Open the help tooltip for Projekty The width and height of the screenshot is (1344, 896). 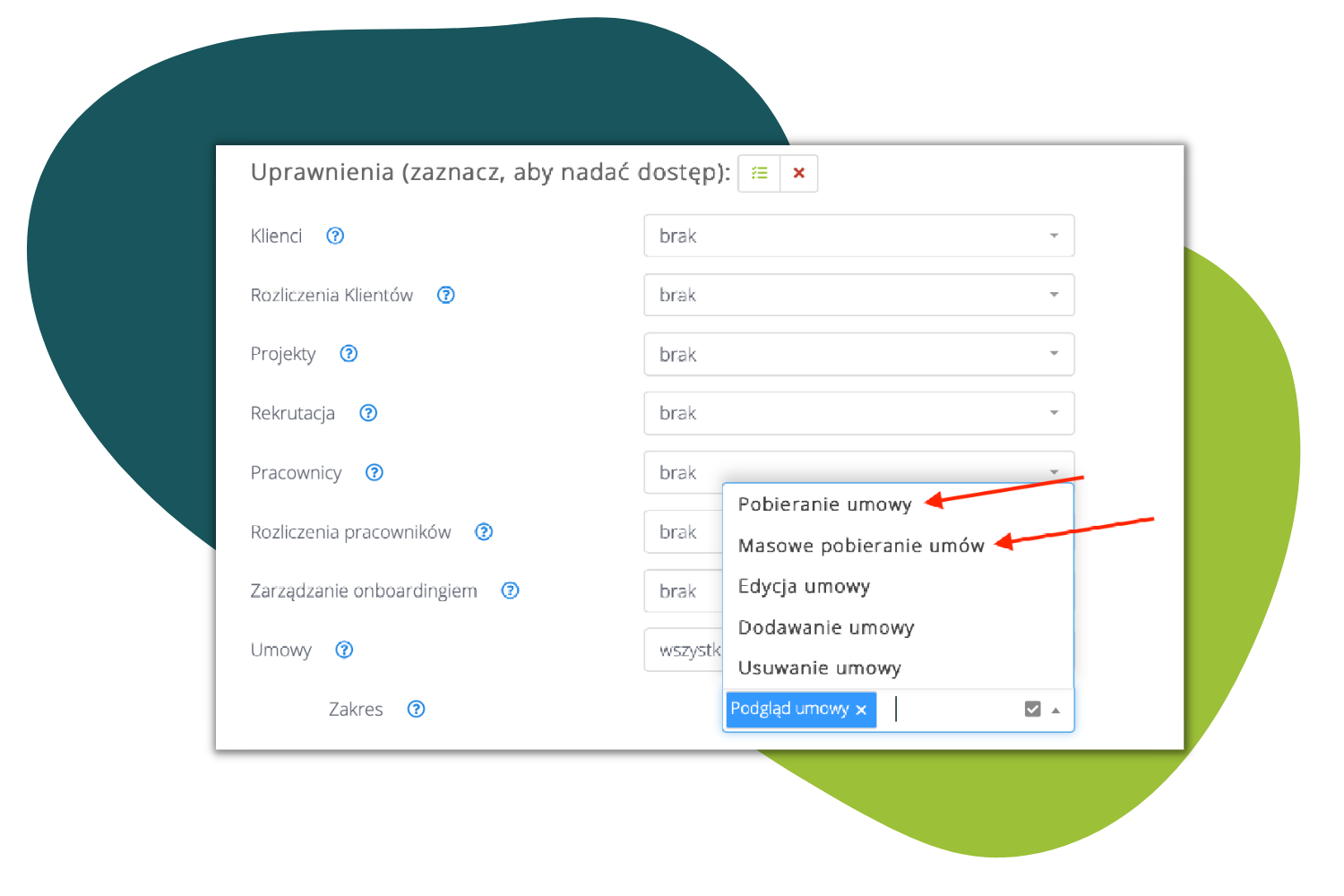349,354
